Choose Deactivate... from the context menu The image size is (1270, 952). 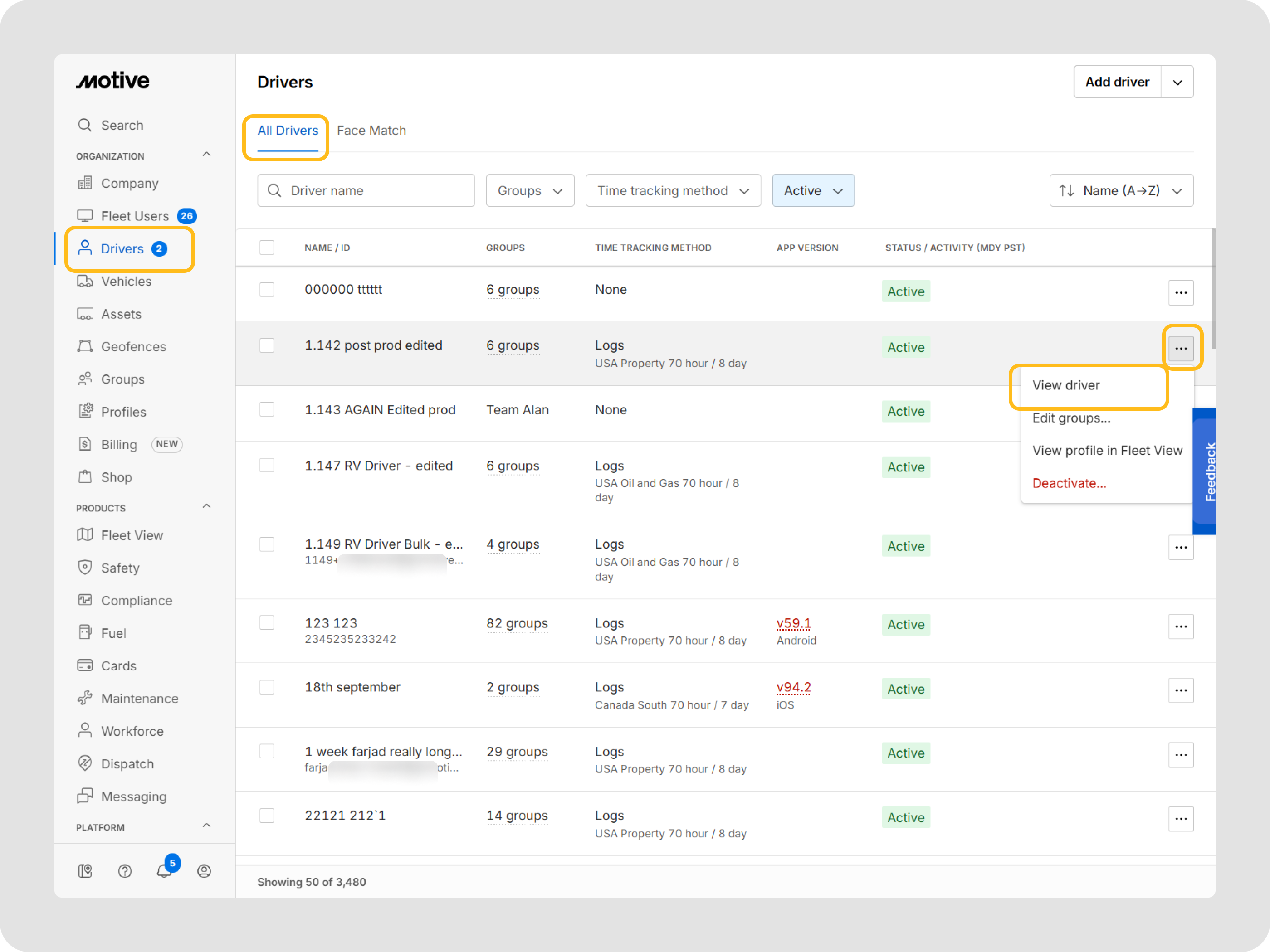(x=1069, y=483)
